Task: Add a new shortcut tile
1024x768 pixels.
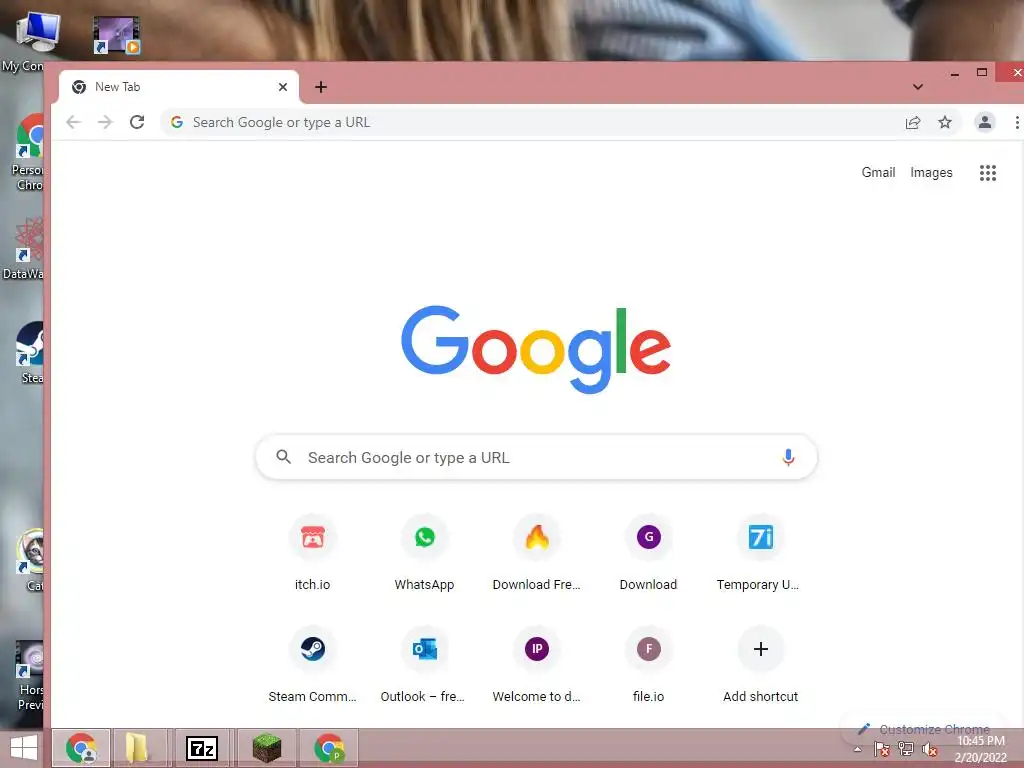Action: (x=760, y=665)
